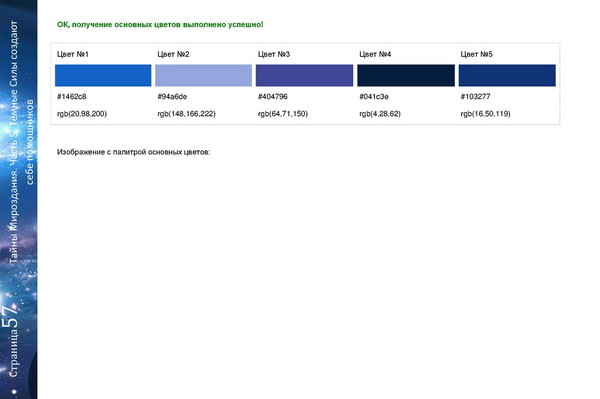Image resolution: width=600 pixels, height=399 pixels.
Task: Click the rgb(64,71,150) text
Action: [x=283, y=114]
